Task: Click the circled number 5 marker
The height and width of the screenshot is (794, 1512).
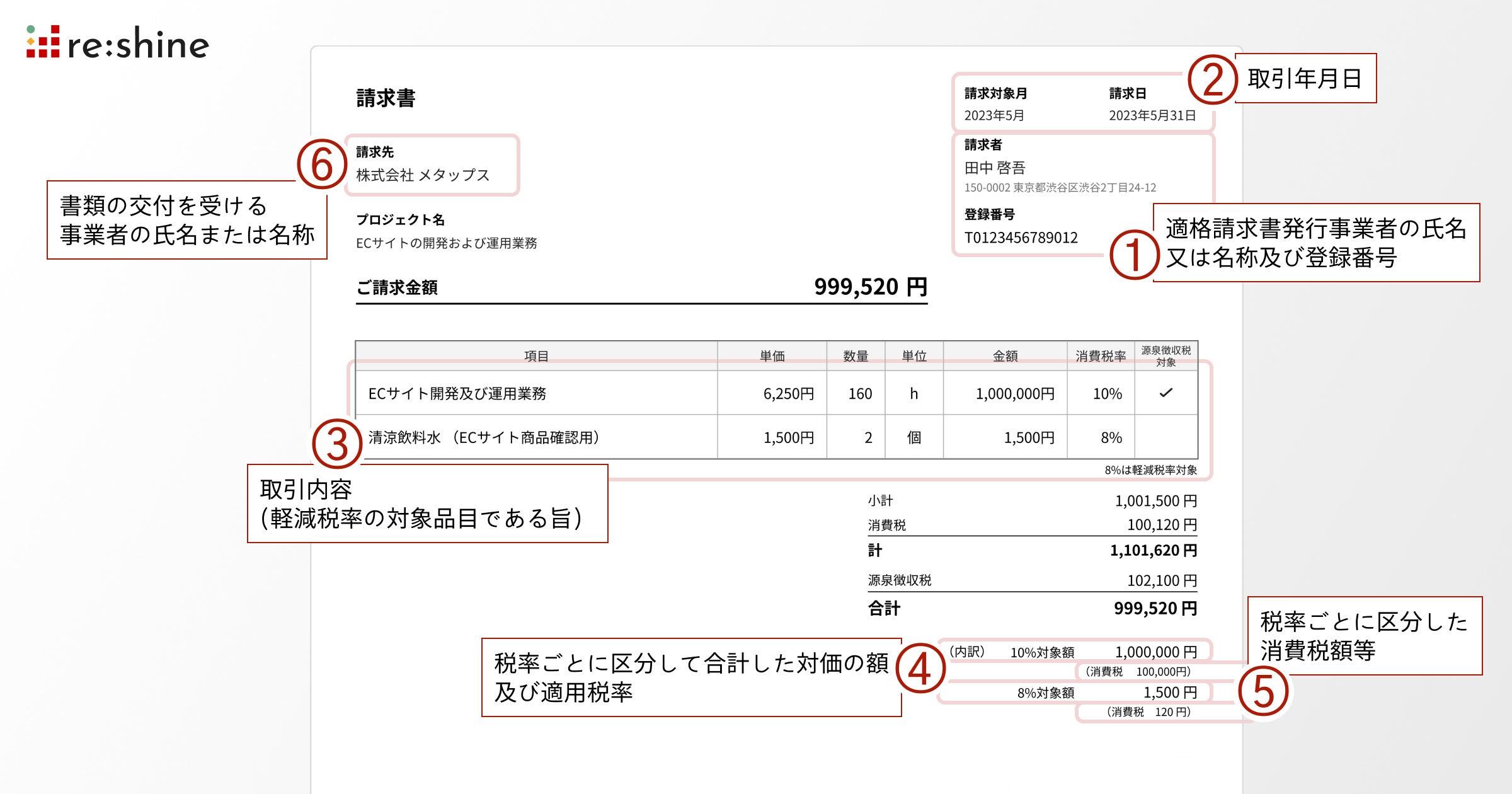Action: click(1263, 691)
